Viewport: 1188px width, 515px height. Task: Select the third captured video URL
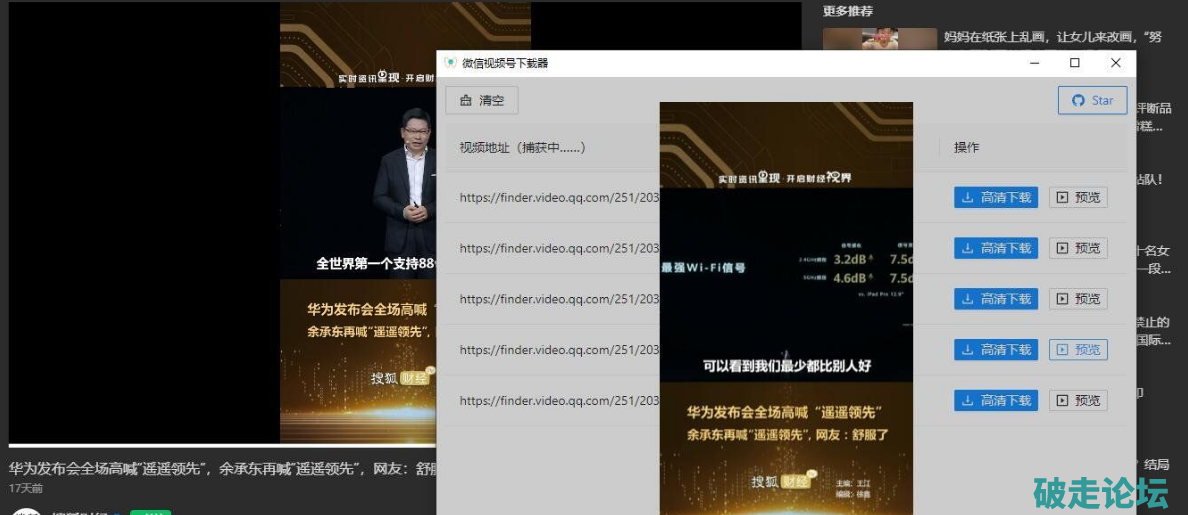click(558, 299)
